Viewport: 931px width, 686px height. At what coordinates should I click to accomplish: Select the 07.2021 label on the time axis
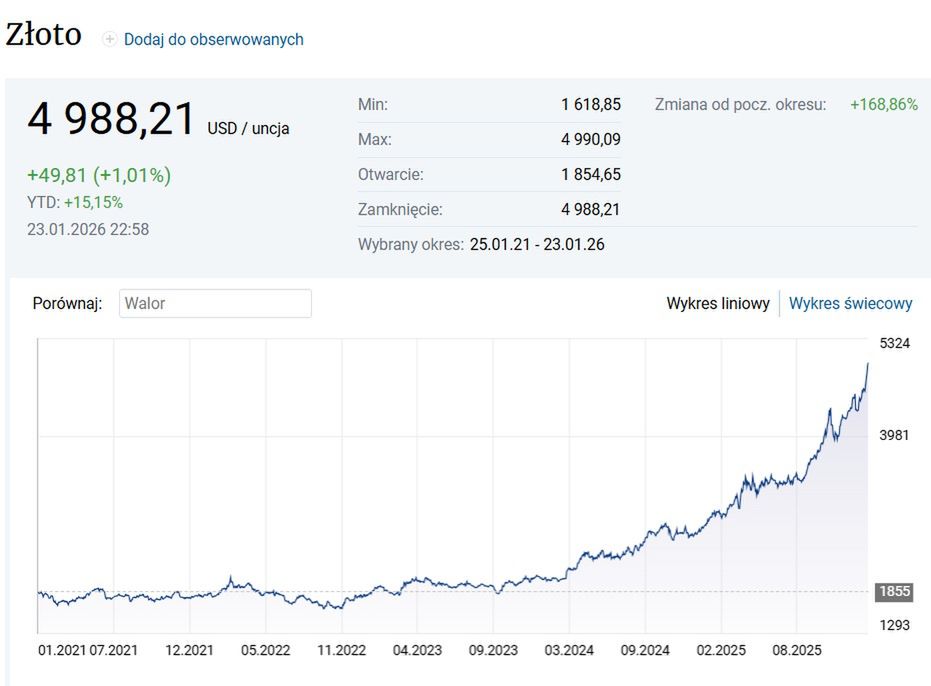[113, 650]
